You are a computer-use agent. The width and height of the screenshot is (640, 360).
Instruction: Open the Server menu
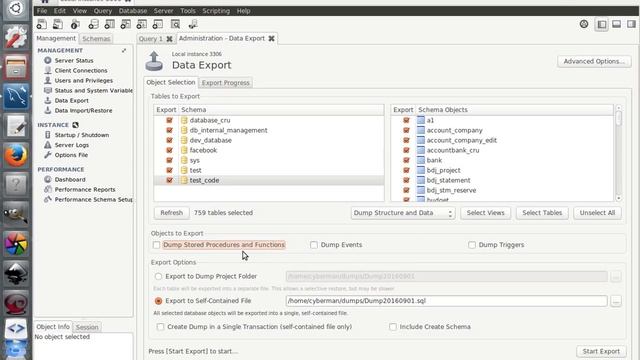point(163,11)
